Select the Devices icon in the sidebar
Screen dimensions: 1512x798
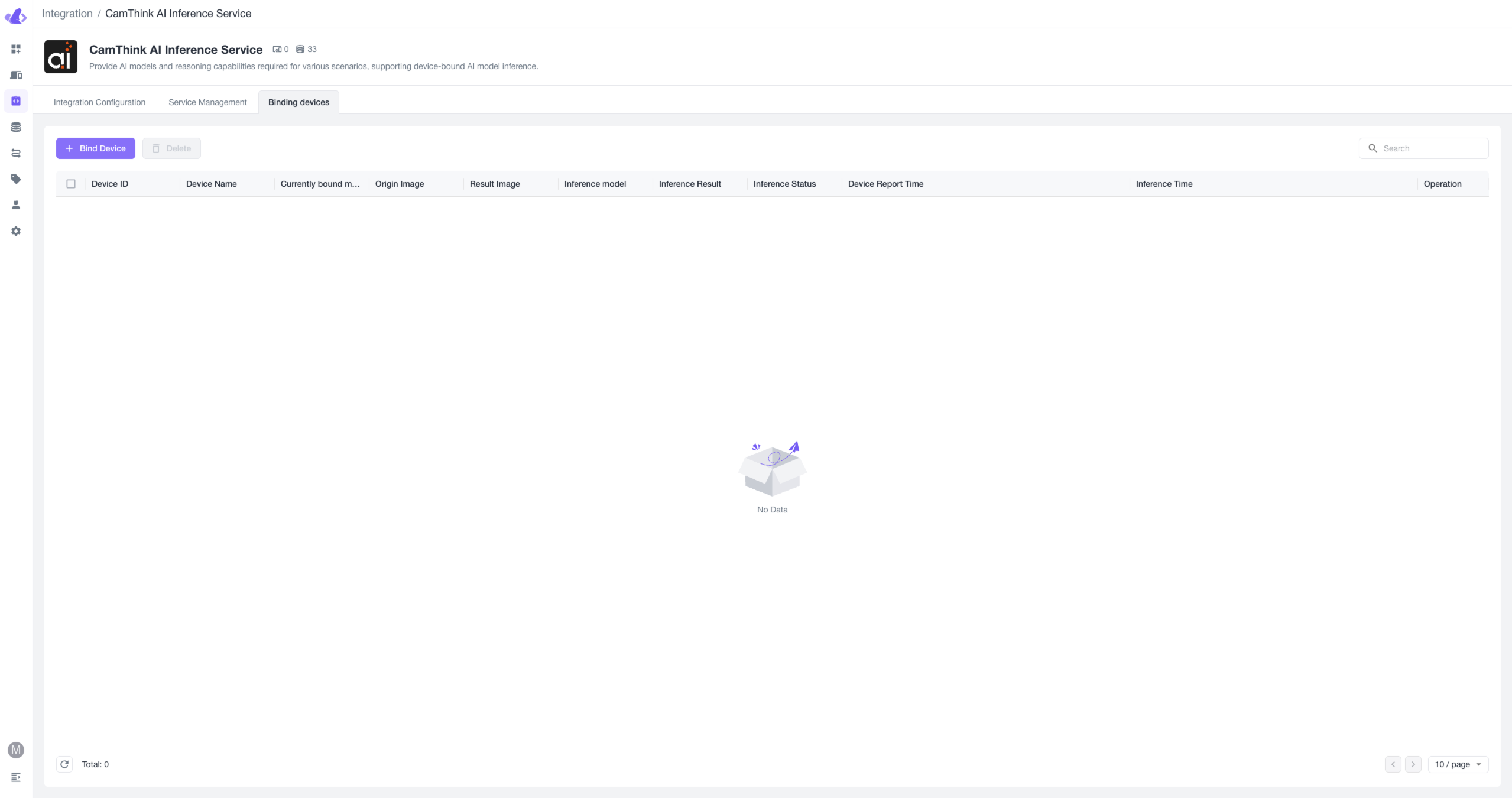point(16,75)
